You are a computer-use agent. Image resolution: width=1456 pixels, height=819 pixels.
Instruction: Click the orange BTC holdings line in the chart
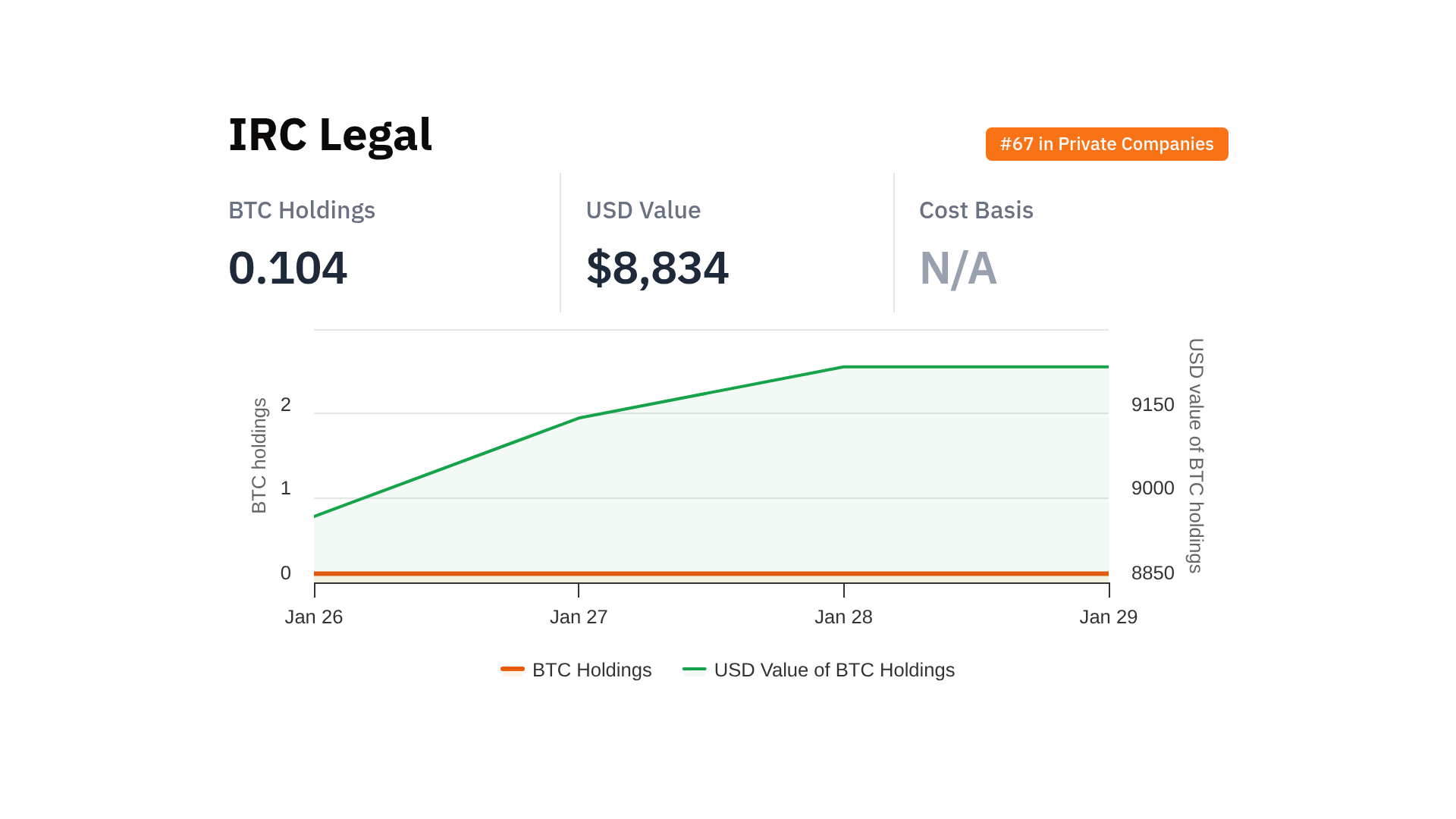point(711,573)
